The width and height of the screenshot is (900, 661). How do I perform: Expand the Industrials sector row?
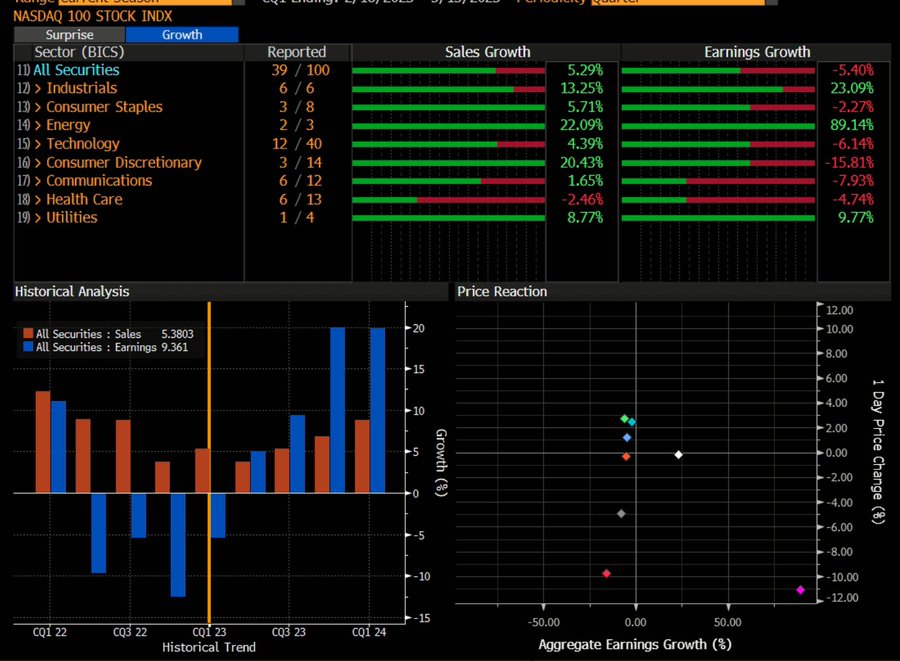pos(38,88)
